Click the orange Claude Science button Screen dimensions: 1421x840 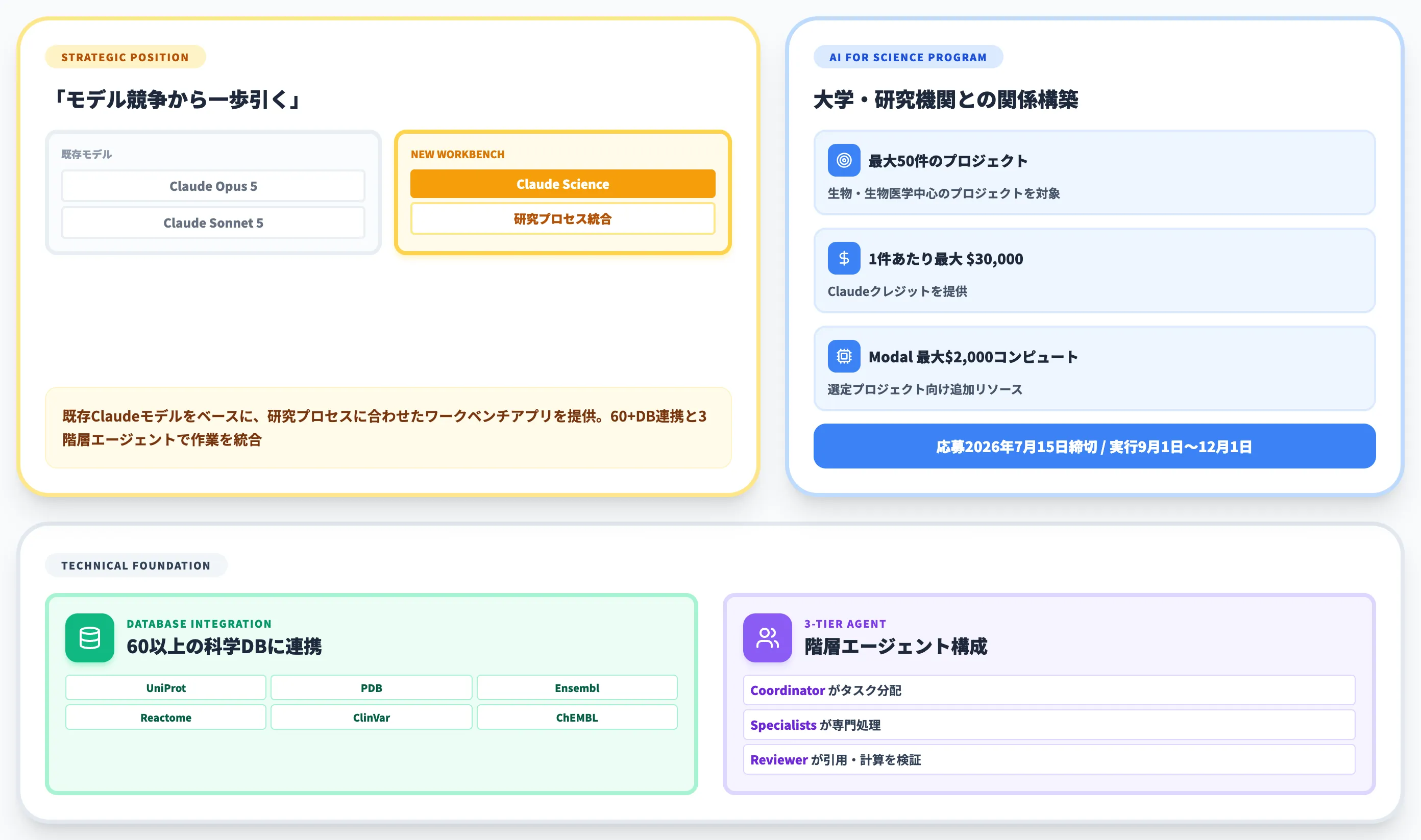pyautogui.click(x=562, y=184)
